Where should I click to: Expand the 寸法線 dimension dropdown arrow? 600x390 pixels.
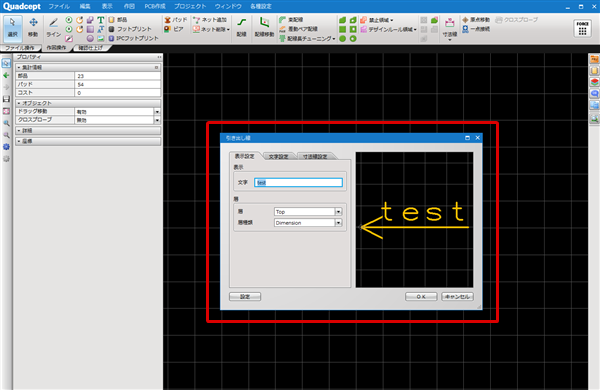click(450, 39)
